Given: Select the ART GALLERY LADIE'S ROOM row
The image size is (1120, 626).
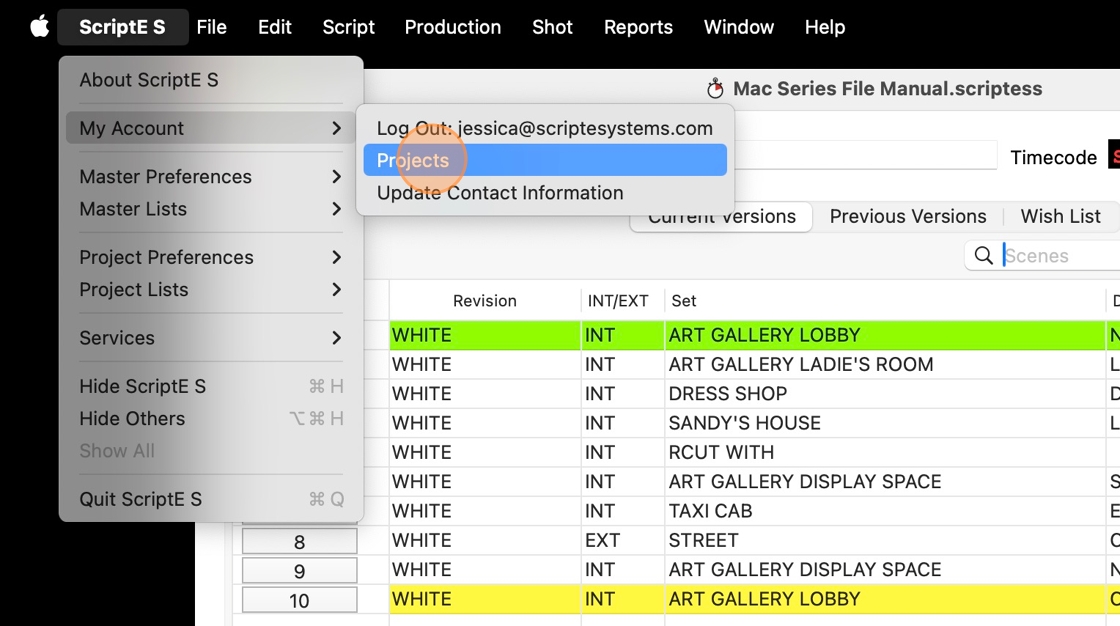Looking at the screenshot, I should (755, 364).
